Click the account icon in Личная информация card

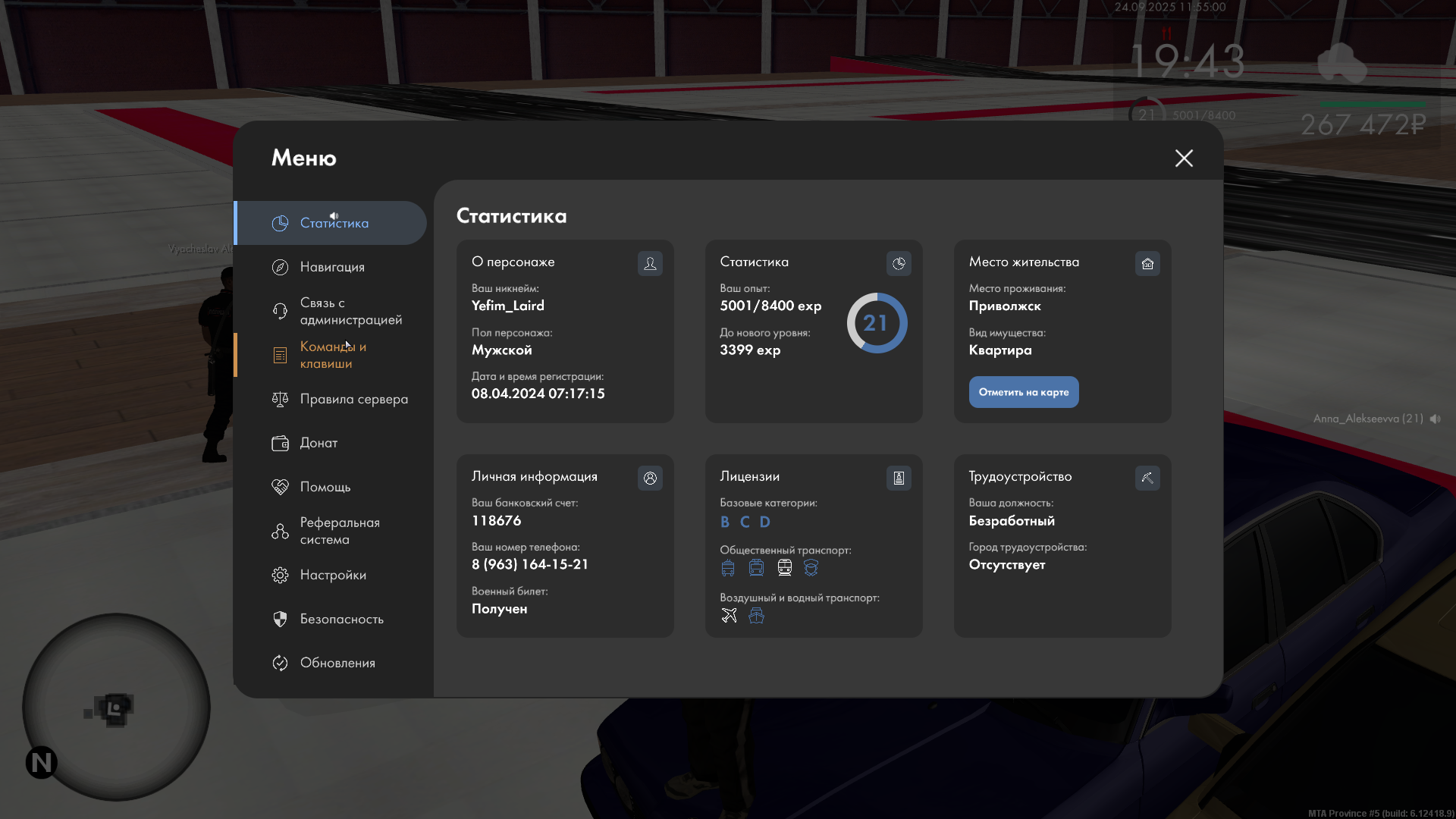(650, 478)
